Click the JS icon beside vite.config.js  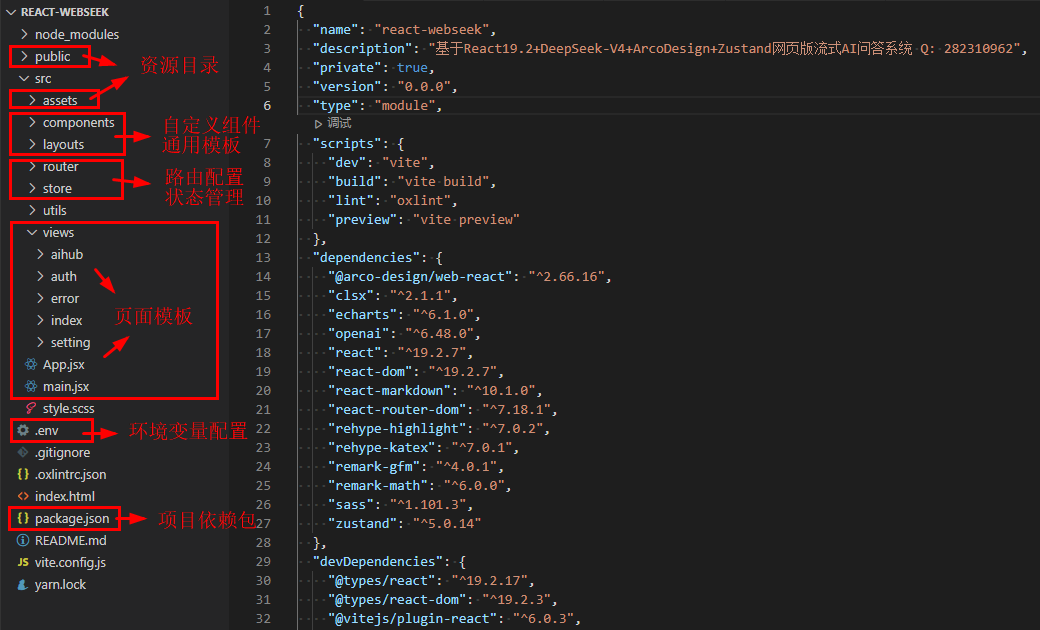coord(23,562)
